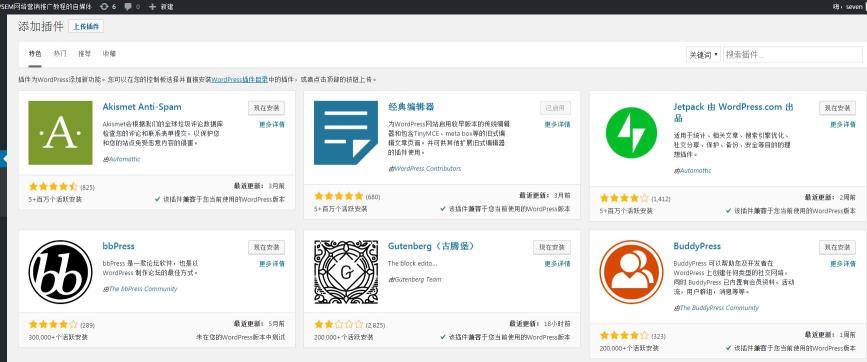Open 更多详情 for Gutenberg
The height and width of the screenshot is (362, 867).
[557, 264]
